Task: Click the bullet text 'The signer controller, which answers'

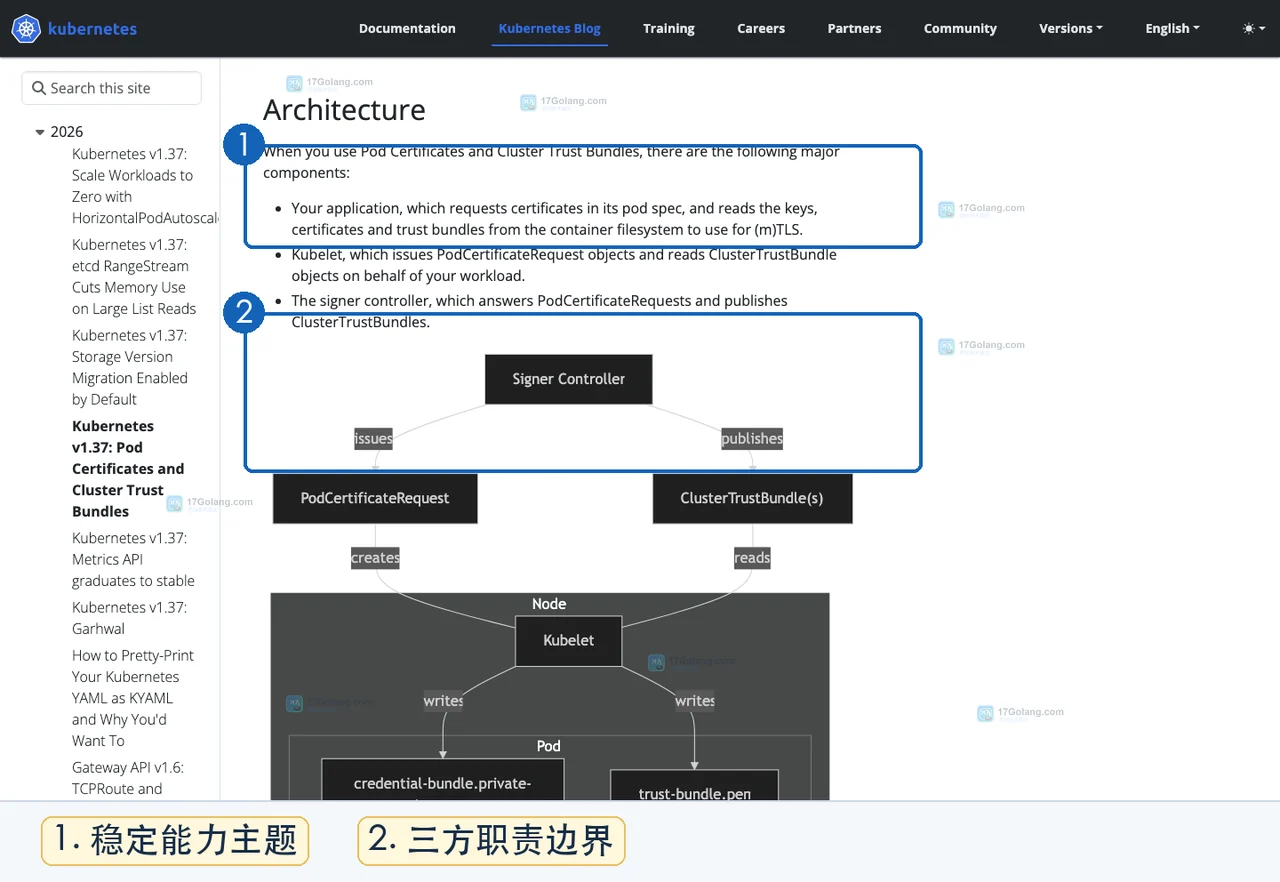Action: pos(539,311)
